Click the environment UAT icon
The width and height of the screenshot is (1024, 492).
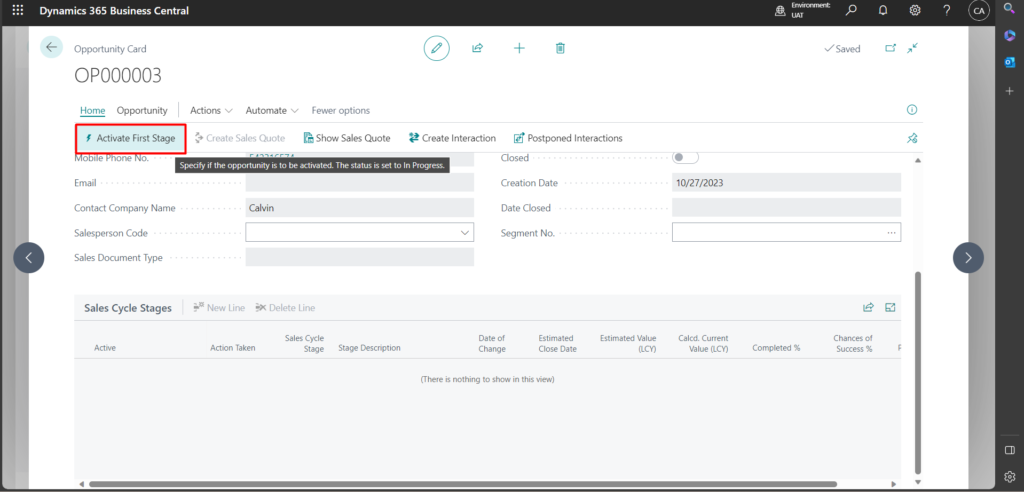click(x=779, y=10)
